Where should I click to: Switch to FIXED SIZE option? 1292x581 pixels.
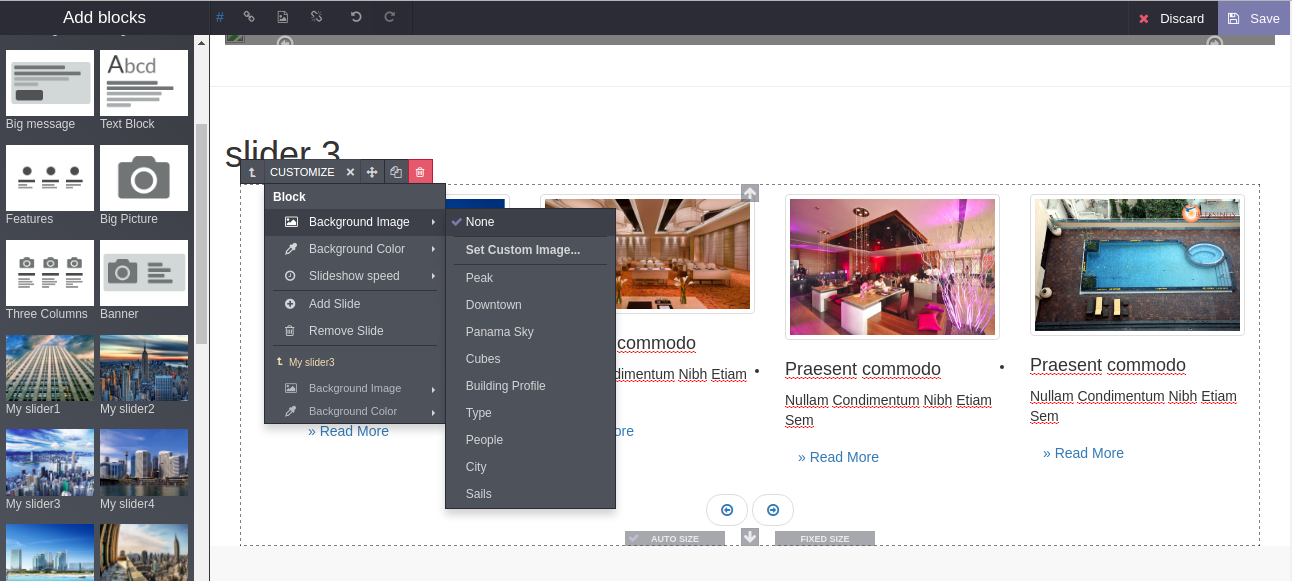[825, 539]
